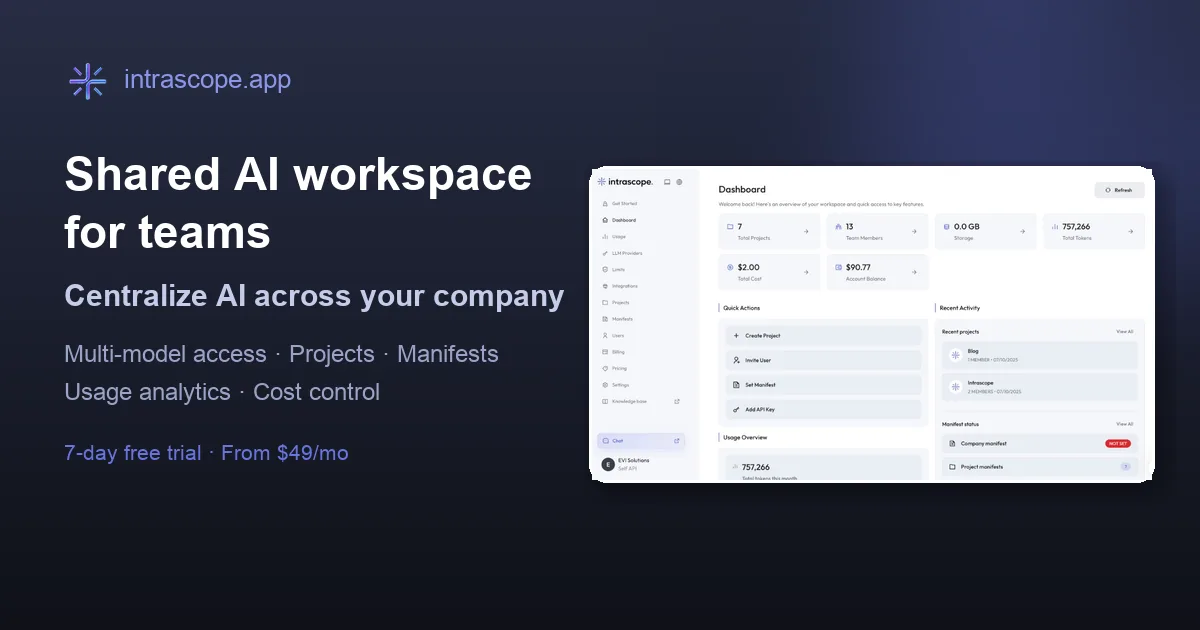Click the shield icon for Limits
The image size is (1200, 630).
[605, 269]
